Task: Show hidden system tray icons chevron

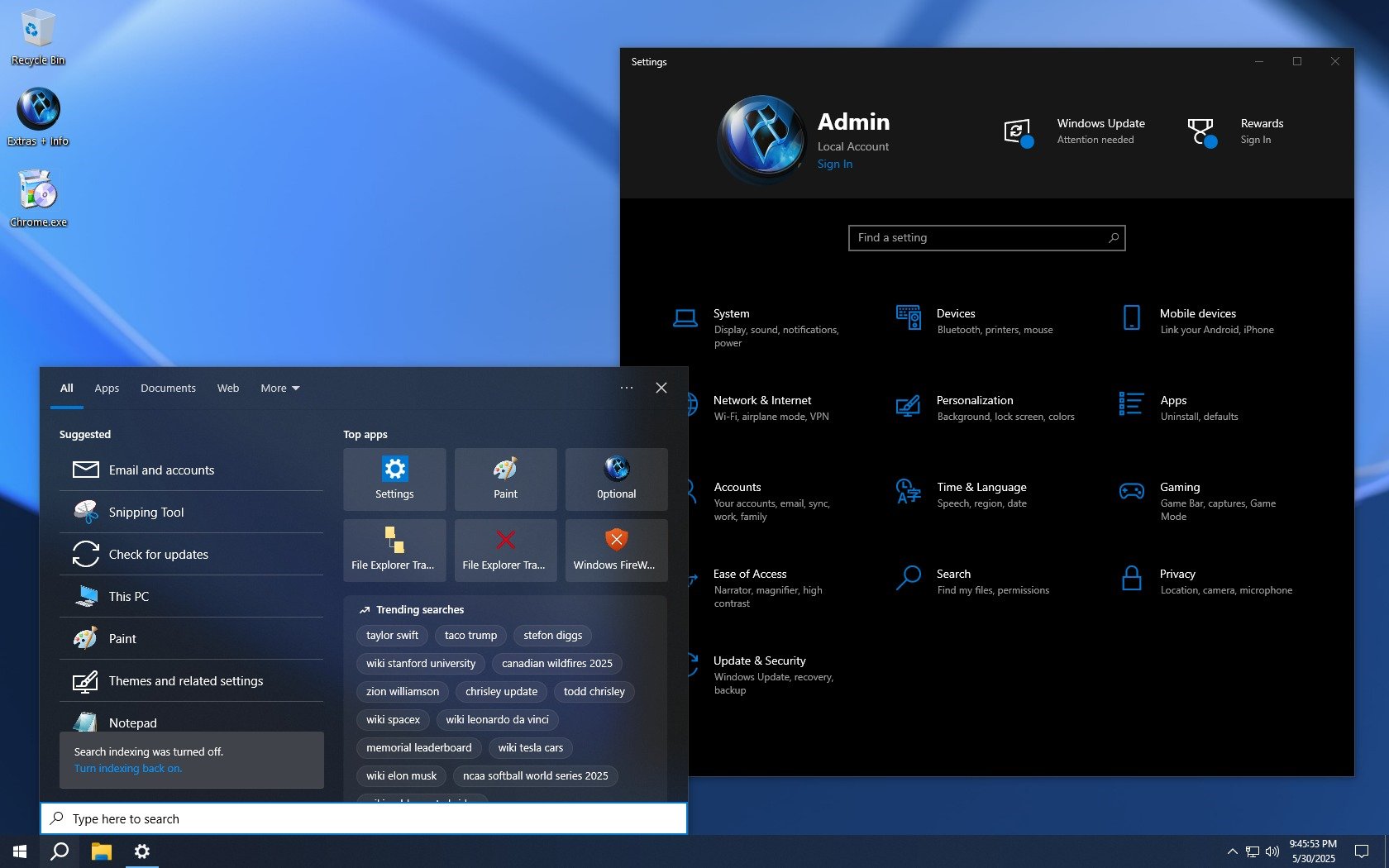Action: 1232,851
